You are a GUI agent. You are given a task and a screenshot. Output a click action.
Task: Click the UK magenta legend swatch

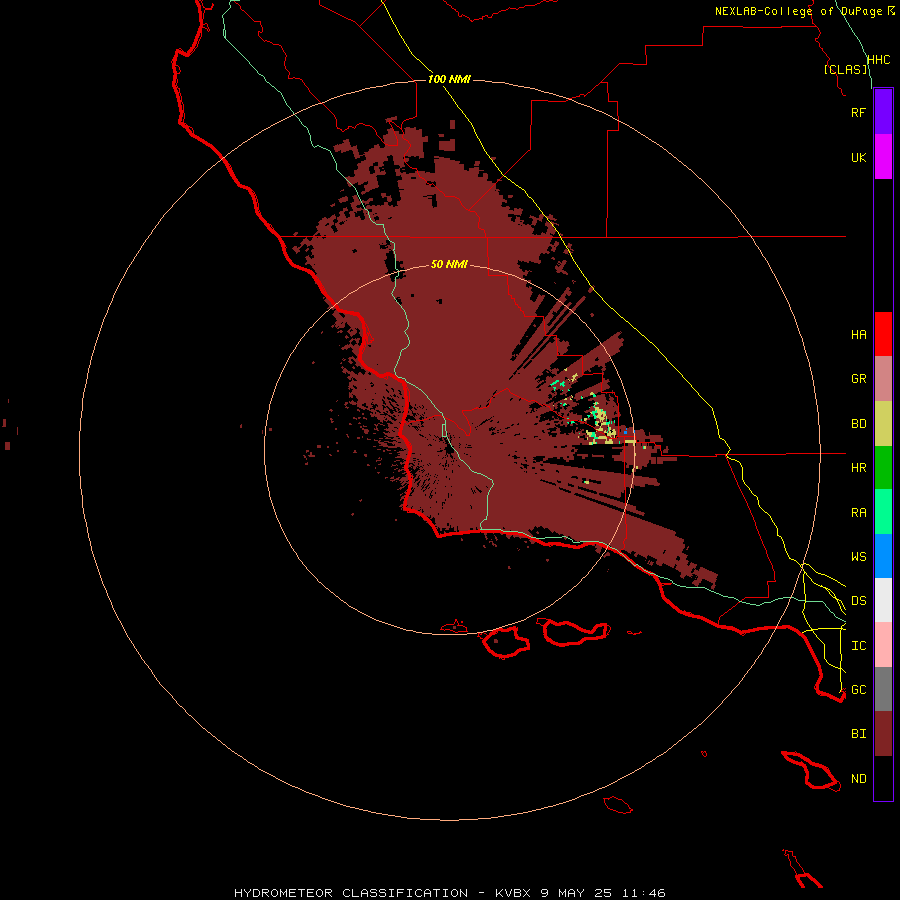[883, 156]
